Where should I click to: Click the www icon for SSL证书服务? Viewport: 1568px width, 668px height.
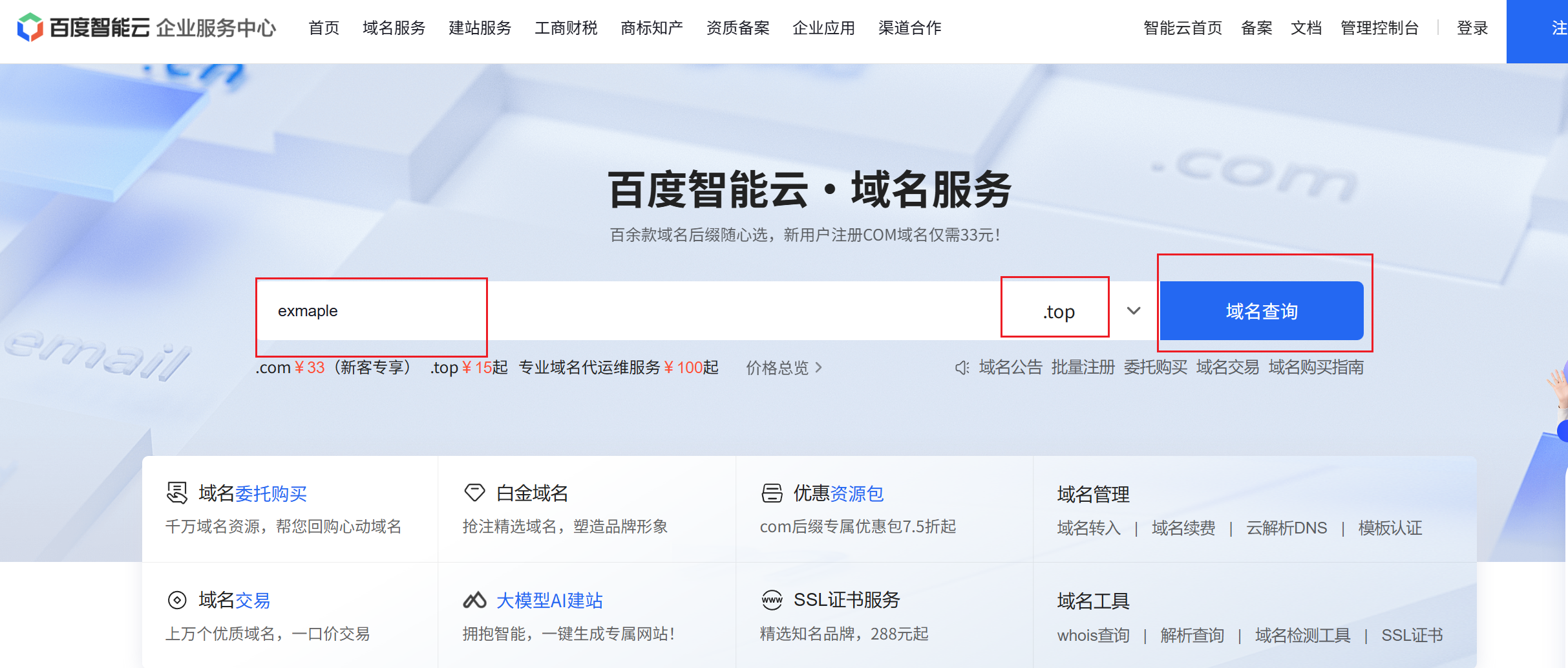click(772, 600)
